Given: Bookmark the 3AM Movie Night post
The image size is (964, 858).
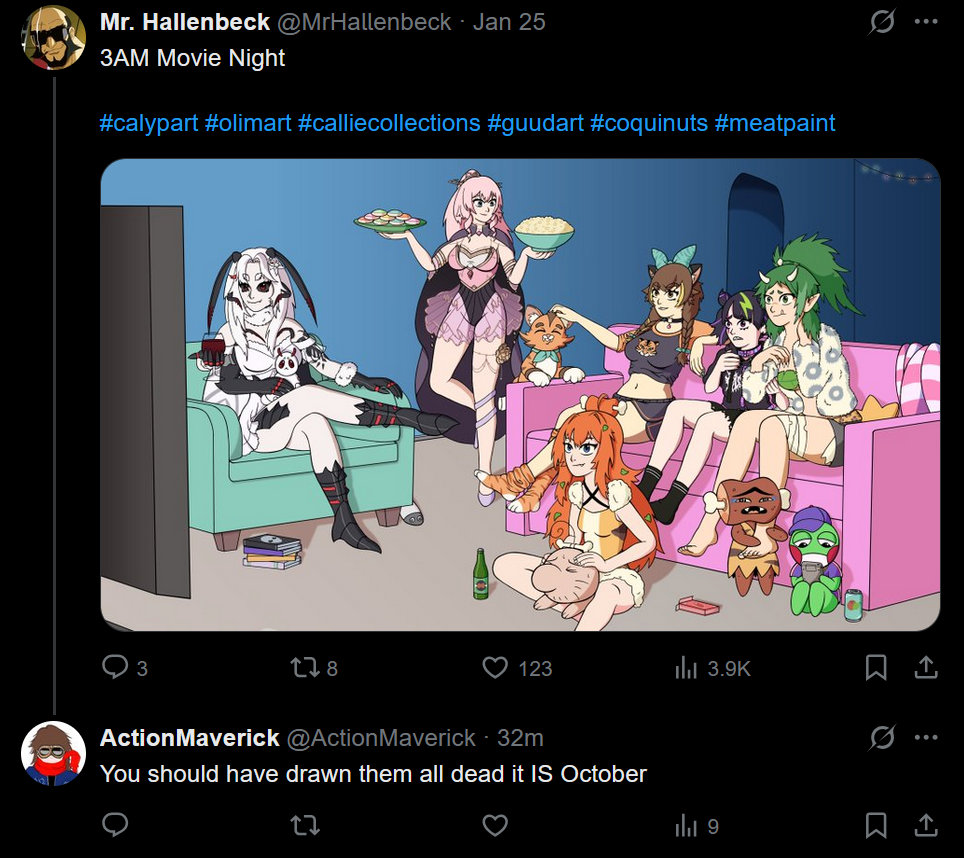Looking at the screenshot, I should coord(875,667).
